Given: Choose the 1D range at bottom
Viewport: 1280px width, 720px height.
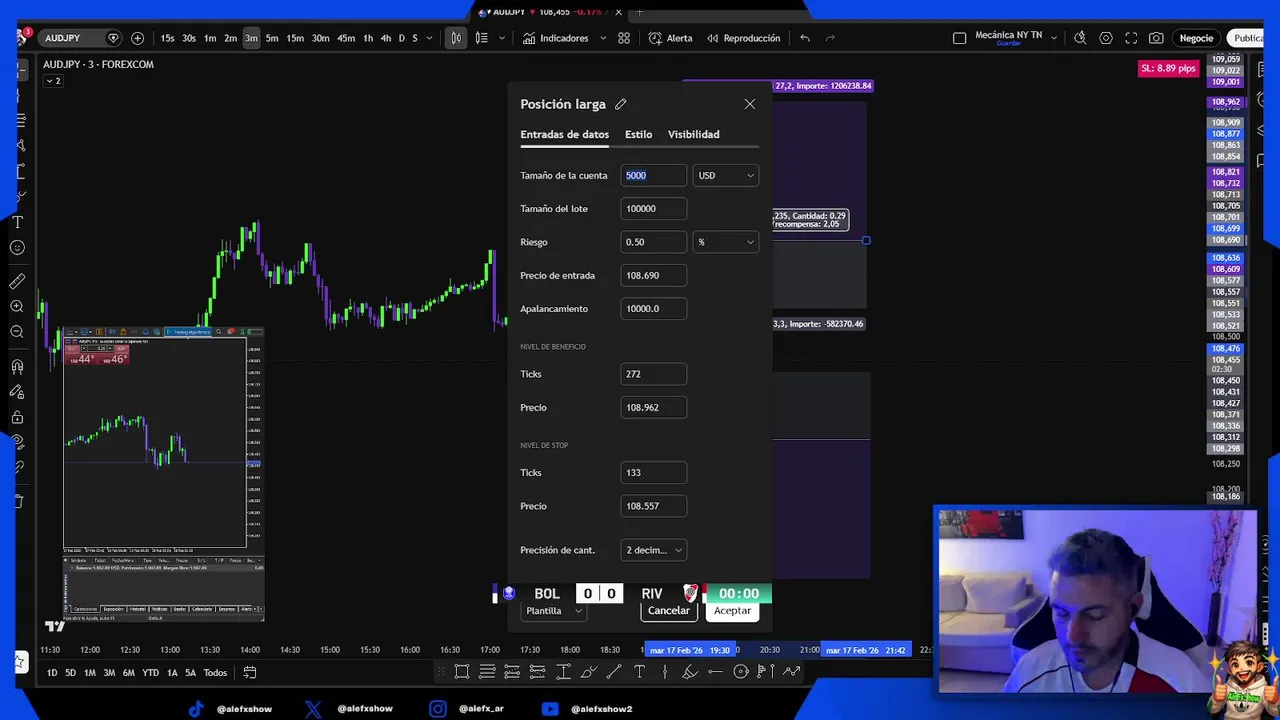Looking at the screenshot, I should pyautogui.click(x=52, y=673).
